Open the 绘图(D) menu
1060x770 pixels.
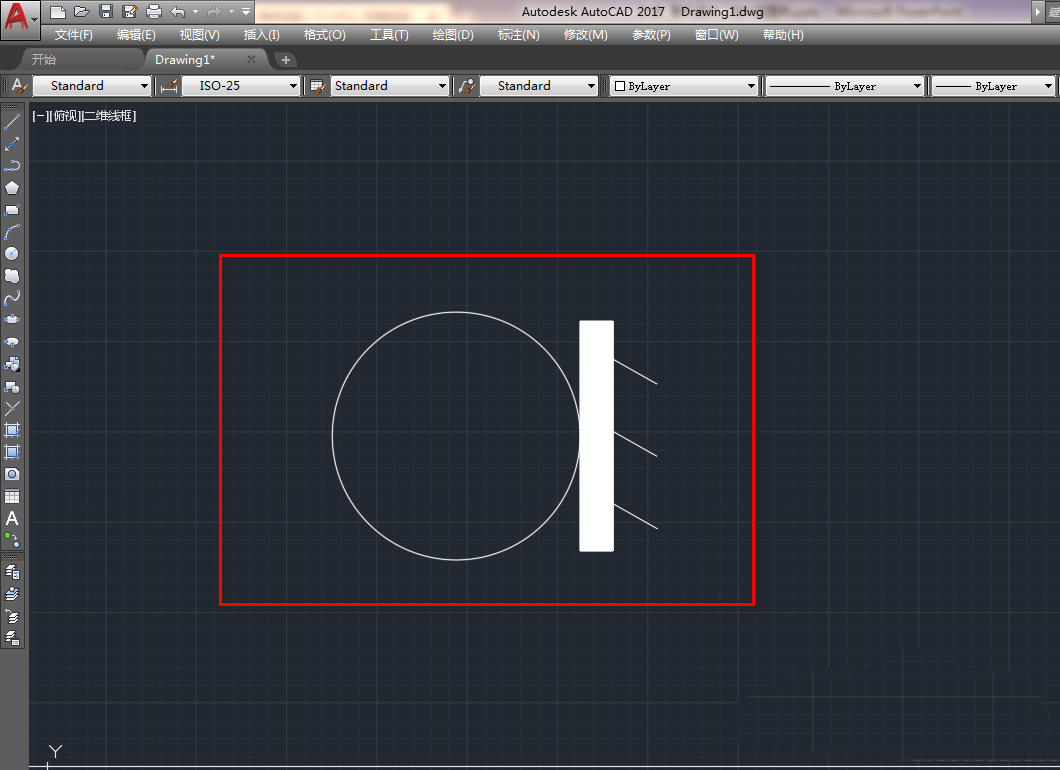tap(452, 35)
